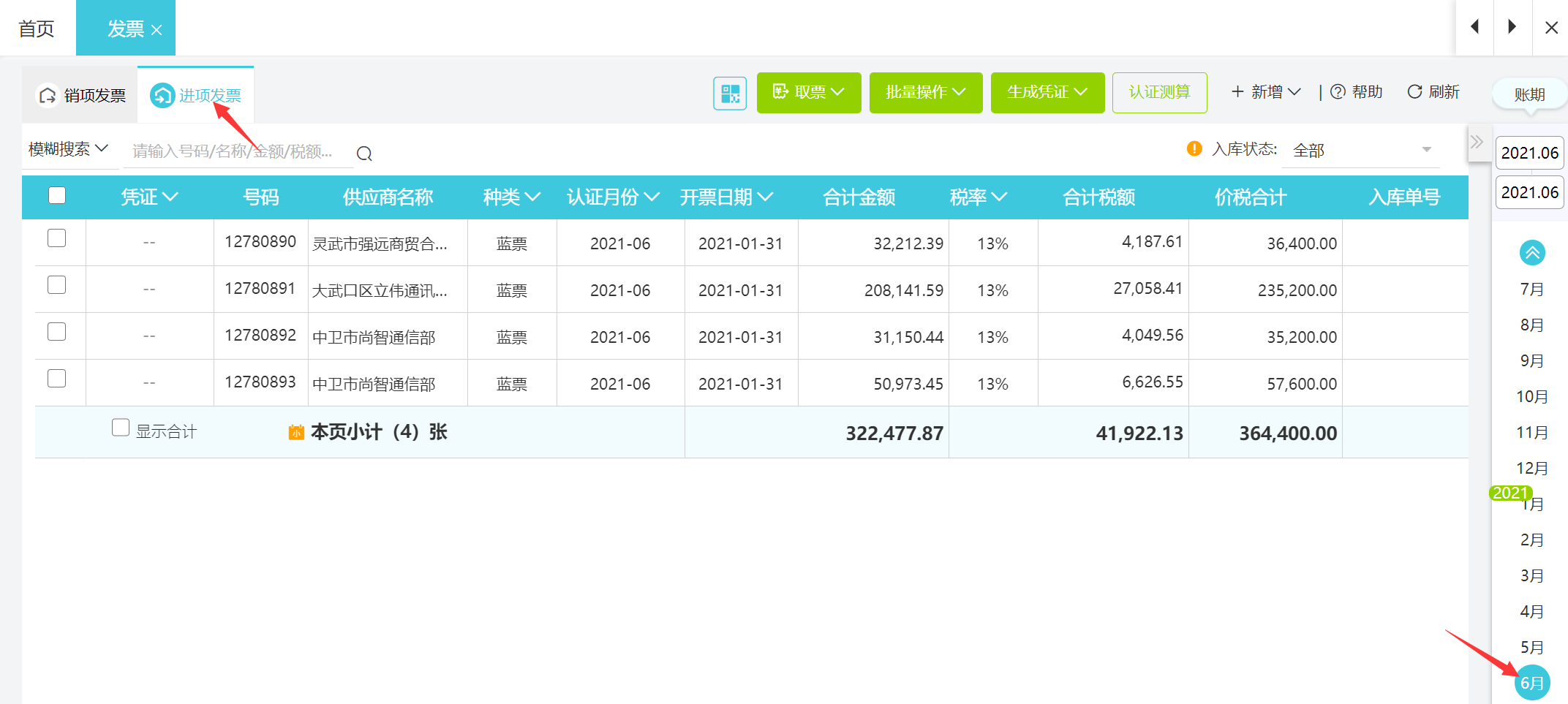Select 11月 in the period list
Viewport: 1568px width, 704px height.
[1532, 432]
